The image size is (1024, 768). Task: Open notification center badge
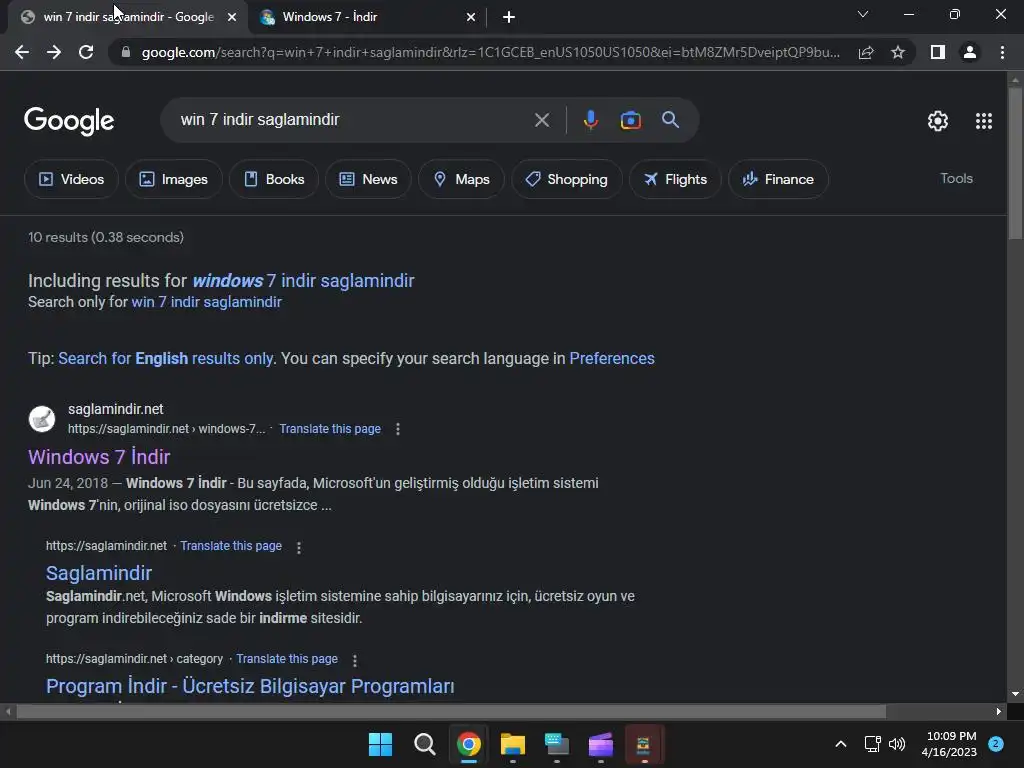[x=996, y=744]
